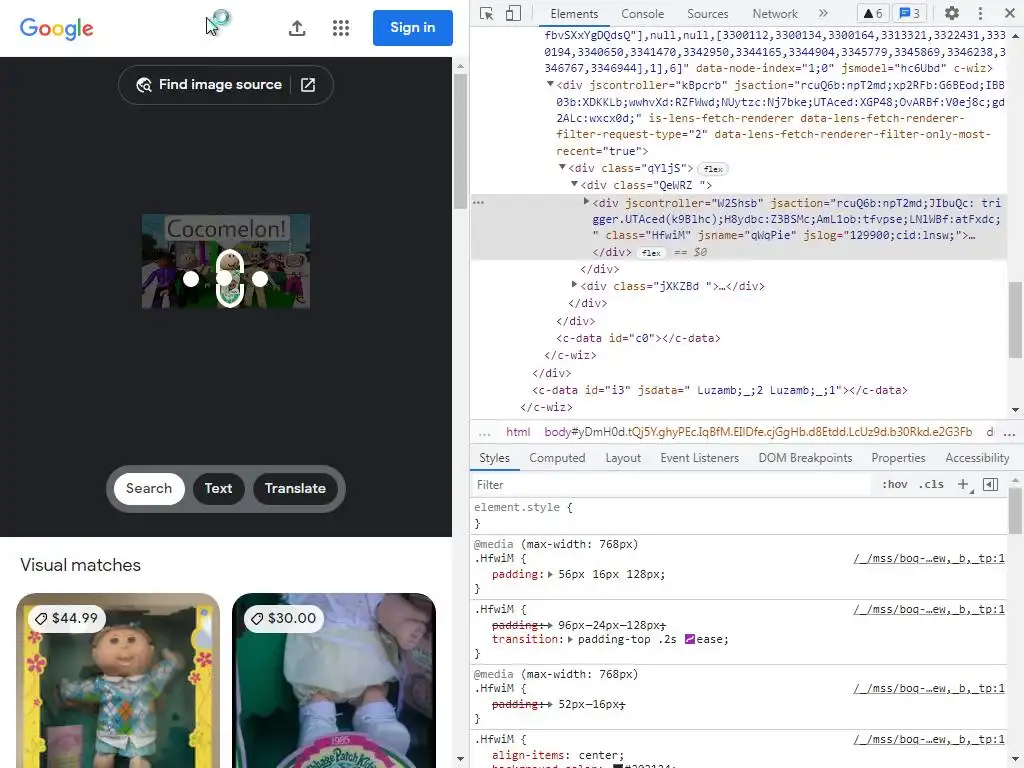Image resolution: width=1024 pixels, height=768 pixels.
Task: Toggle the :hov element state button
Action: (895, 485)
